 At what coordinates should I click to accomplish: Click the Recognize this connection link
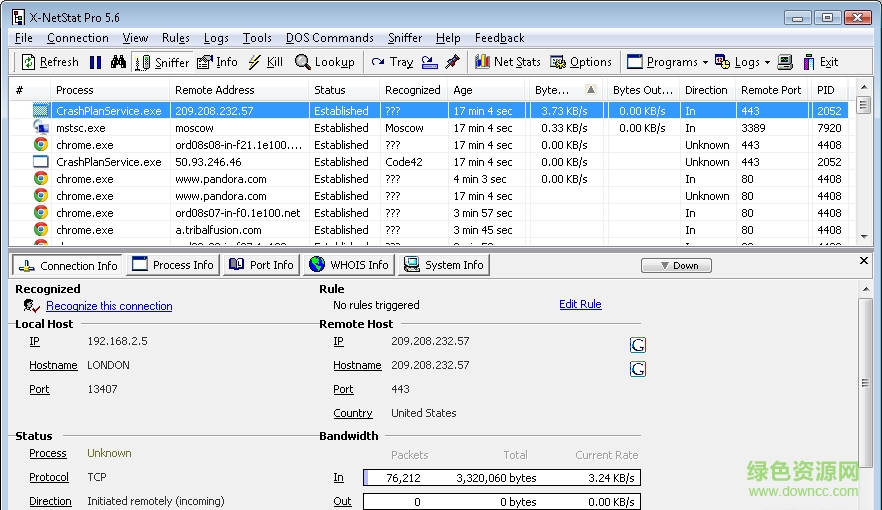[109, 306]
